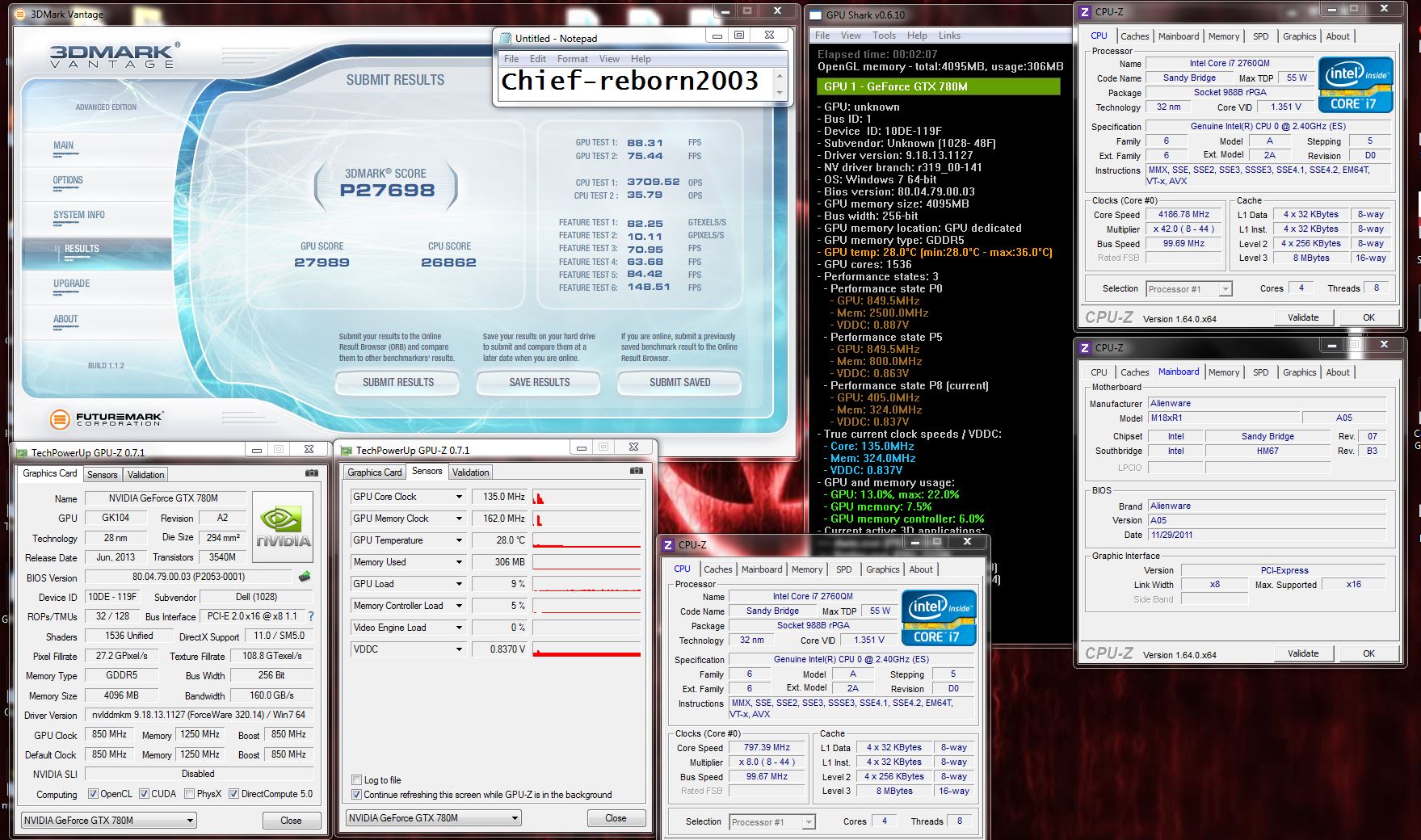Click the SAVE RESULTS button
The image size is (1421, 840).
click(539, 383)
